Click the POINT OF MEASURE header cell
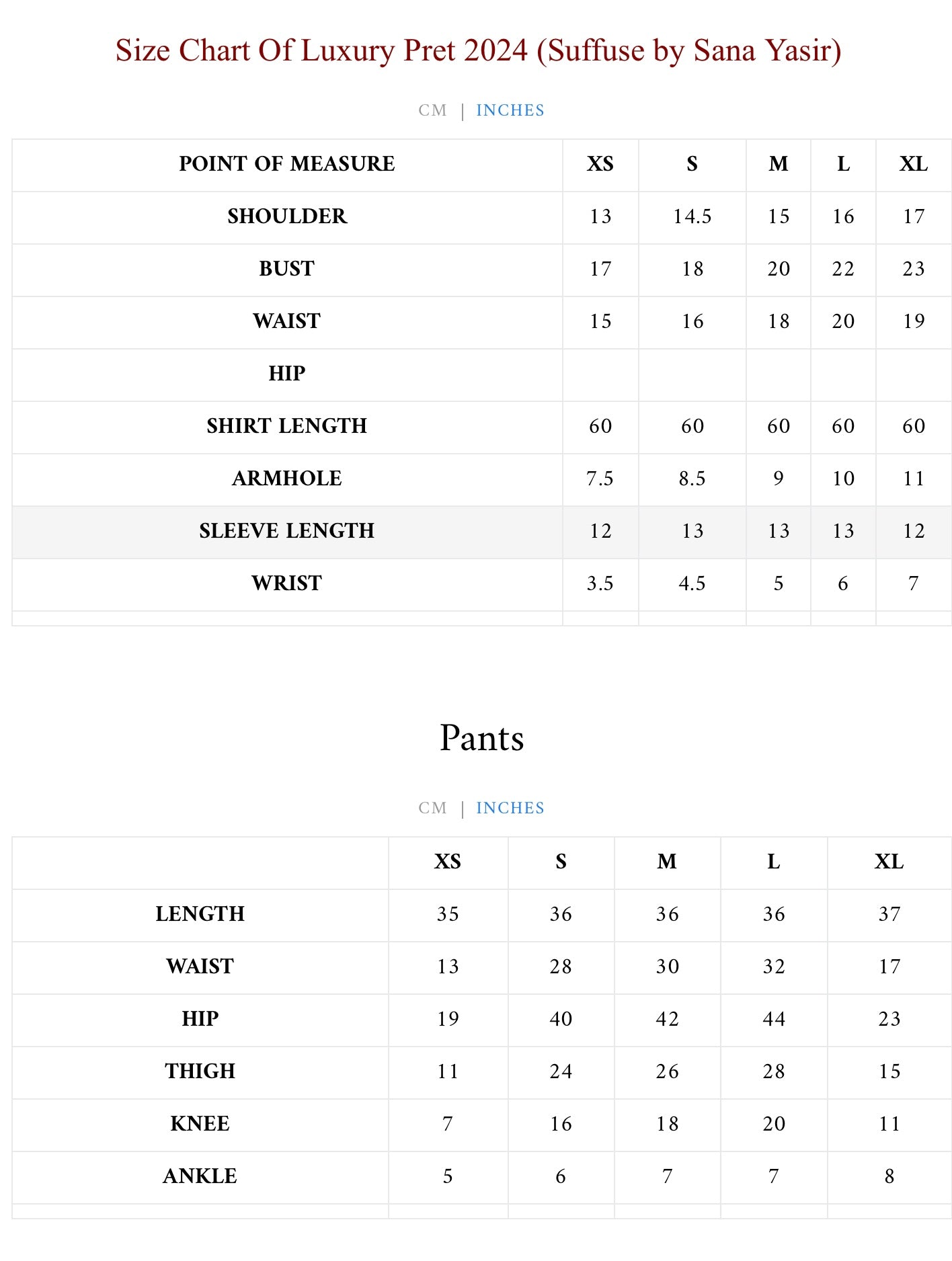Viewport: 952px width, 1261px height. pos(287,164)
